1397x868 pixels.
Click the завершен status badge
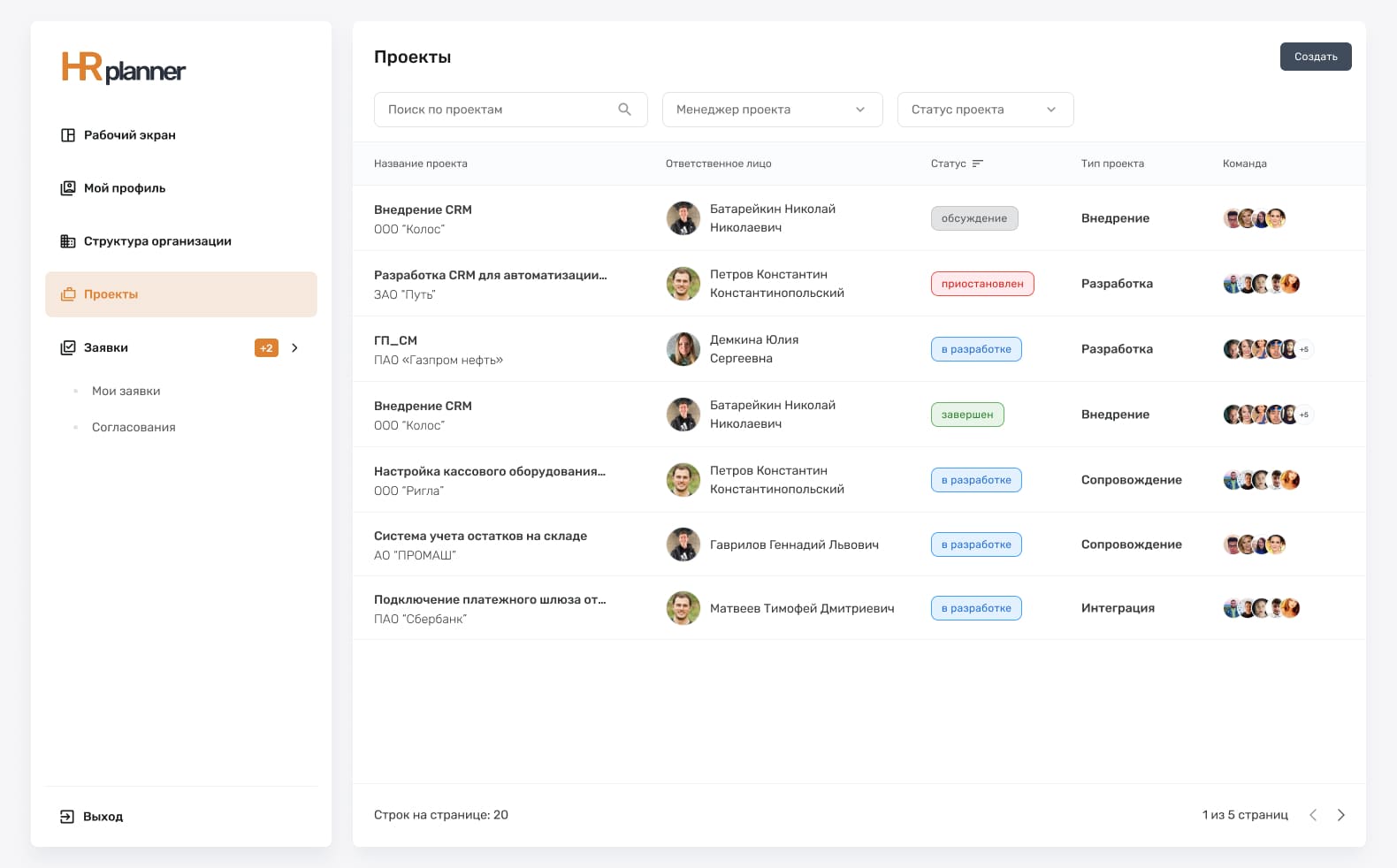point(967,415)
